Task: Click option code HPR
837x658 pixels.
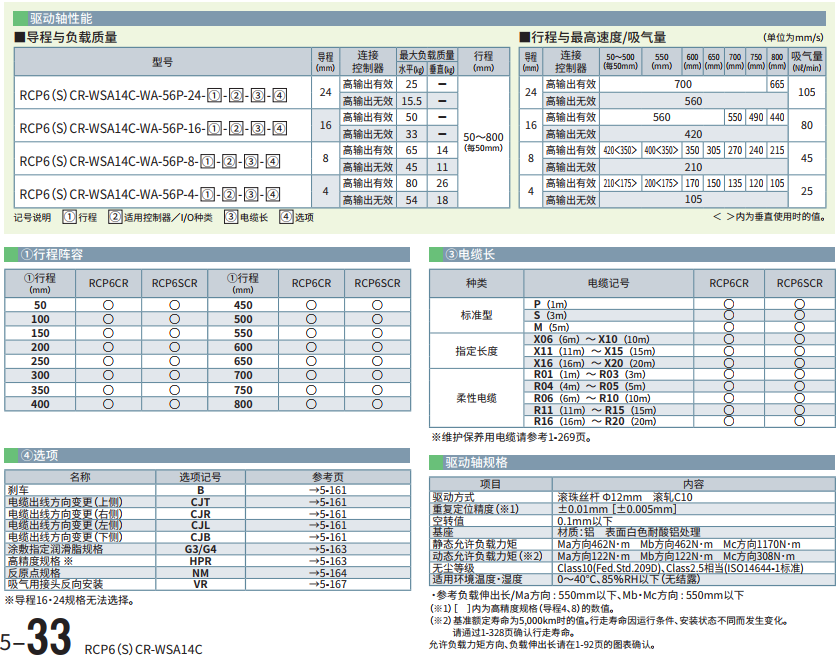Action: tap(200, 561)
